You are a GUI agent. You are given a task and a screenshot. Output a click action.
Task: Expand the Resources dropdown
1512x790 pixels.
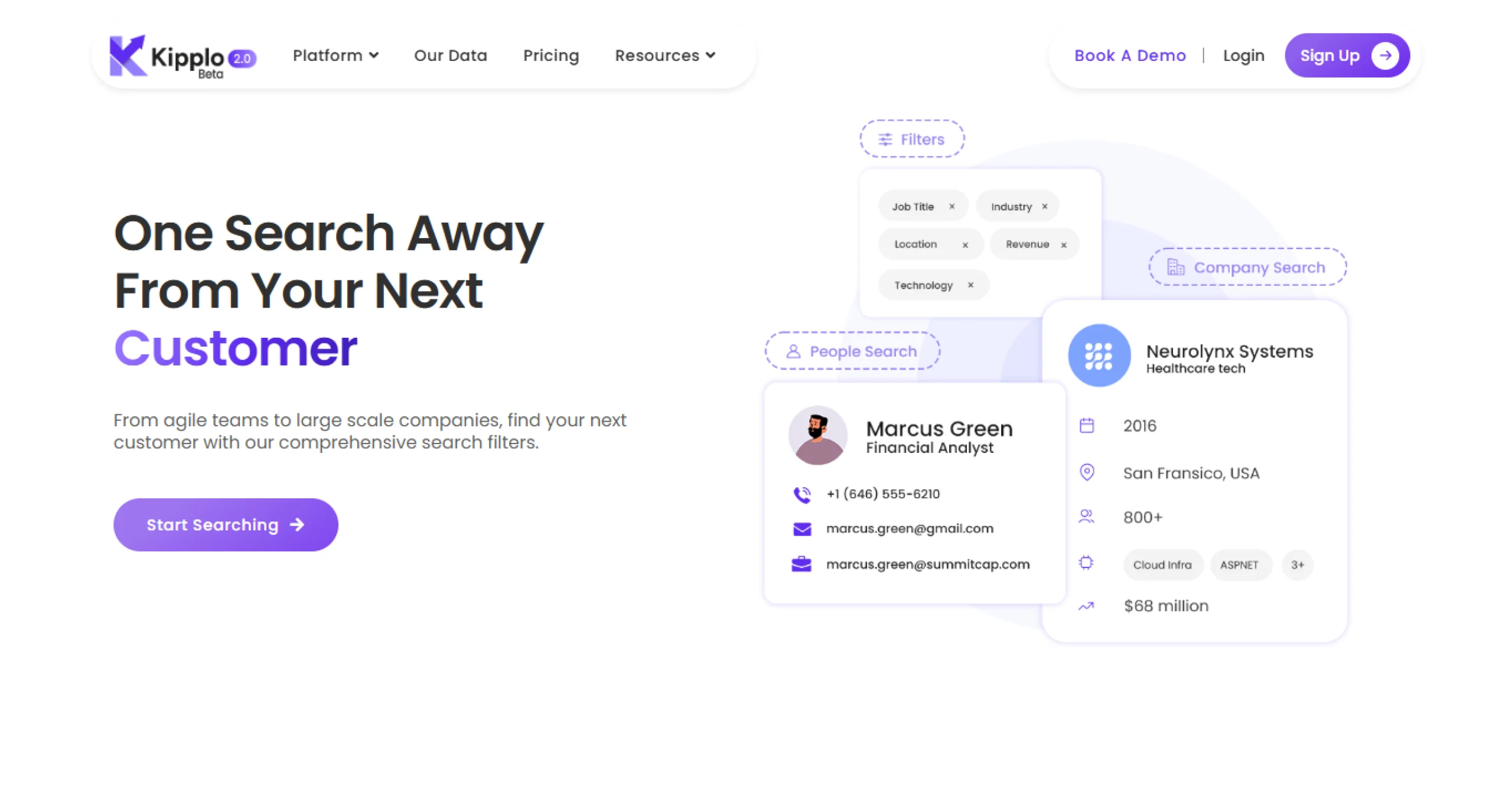[664, 56]
